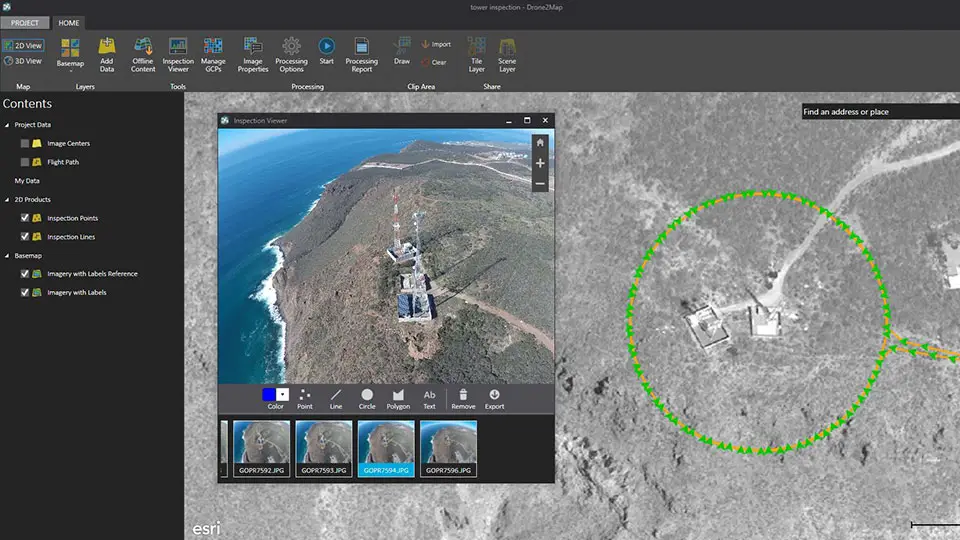Select the Image Centers layer name
The height and width of the screenshot is (540, 960).
pos(69,143)
